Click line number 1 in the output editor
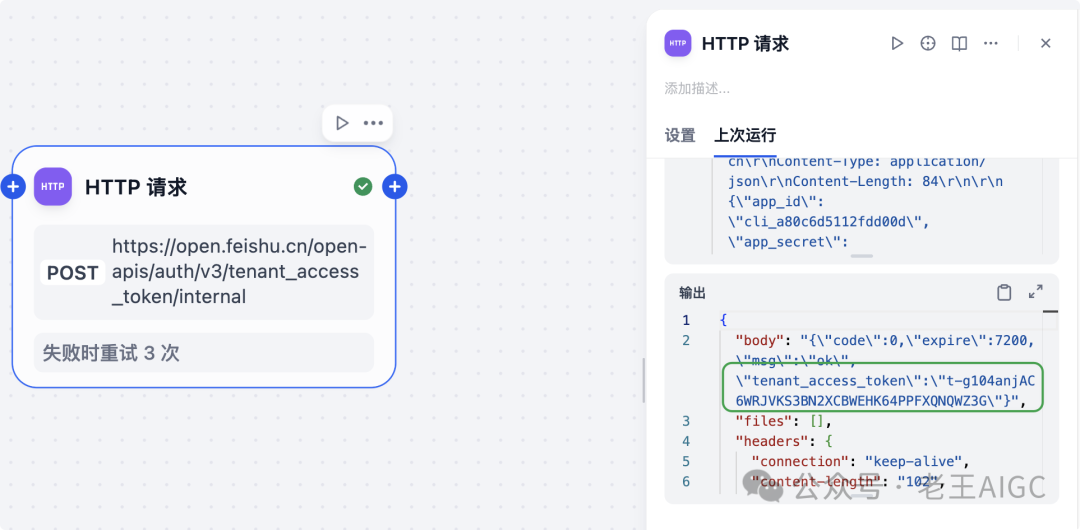1080x530 pixels. click(685, 320)
